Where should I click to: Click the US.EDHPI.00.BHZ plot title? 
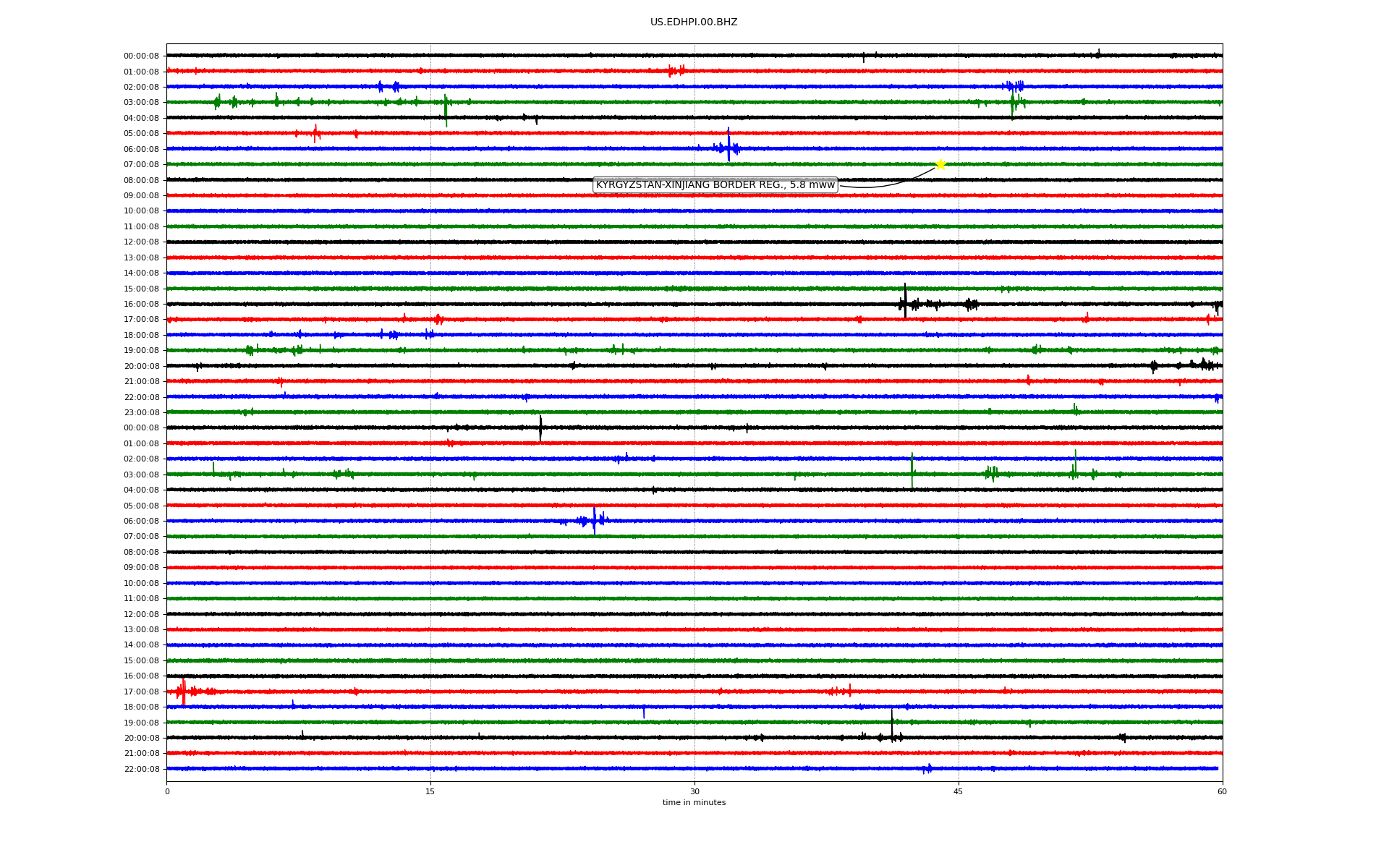pyautogui.click(x=694, y=22)
